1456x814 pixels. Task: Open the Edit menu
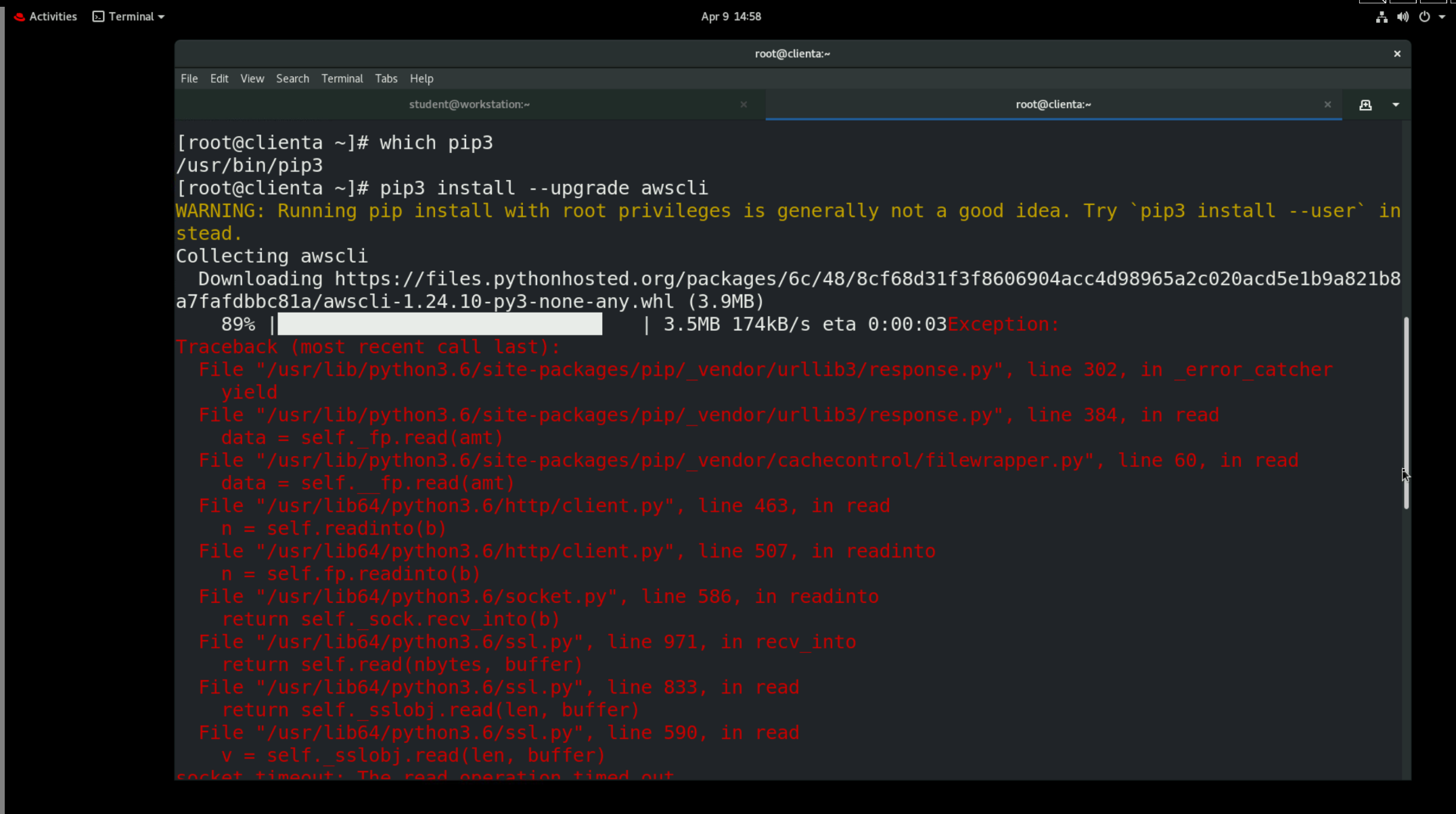(x=219, y=78)
